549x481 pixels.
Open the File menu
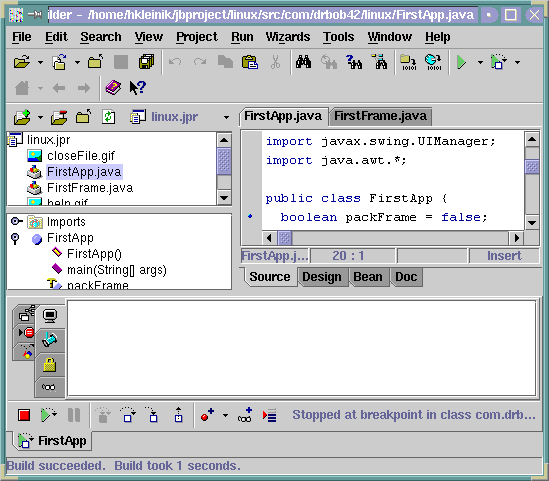click(x=21, y=37)
